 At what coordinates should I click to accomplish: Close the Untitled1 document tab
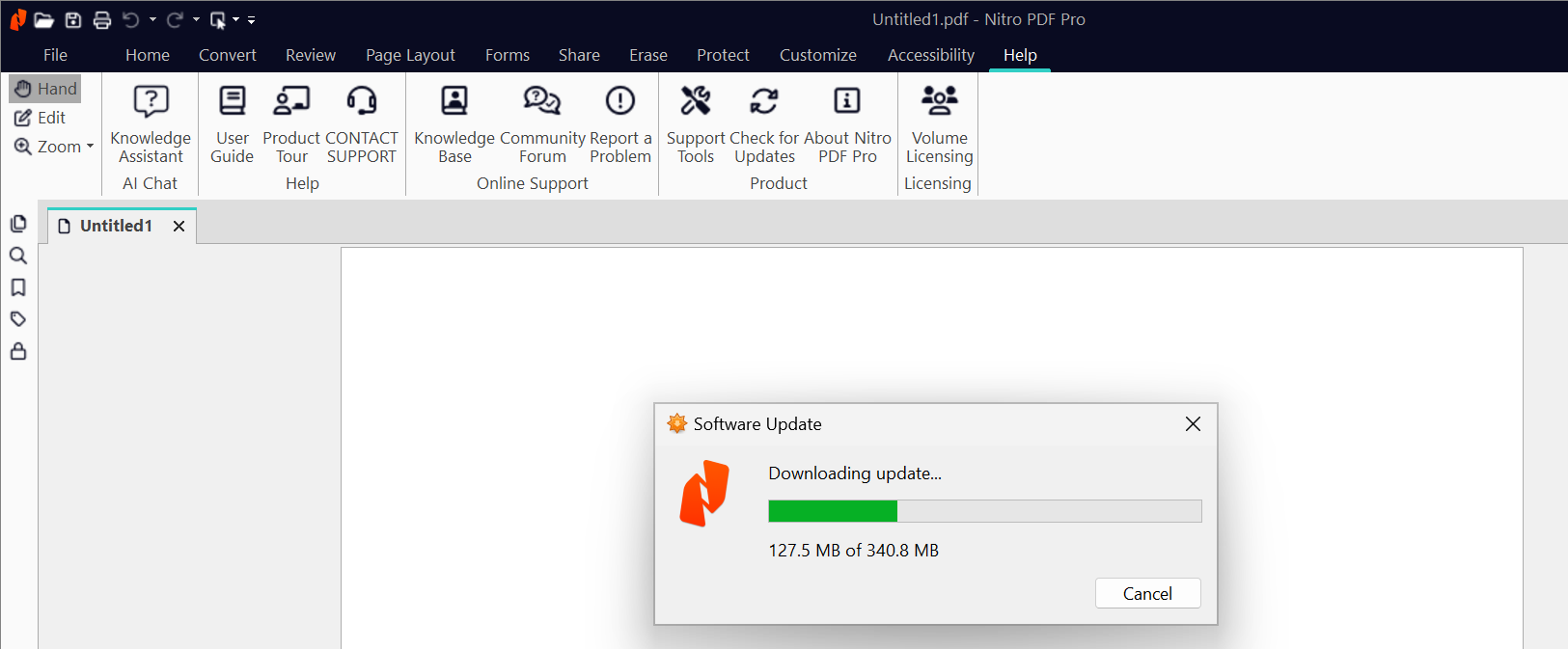point(179,226)
